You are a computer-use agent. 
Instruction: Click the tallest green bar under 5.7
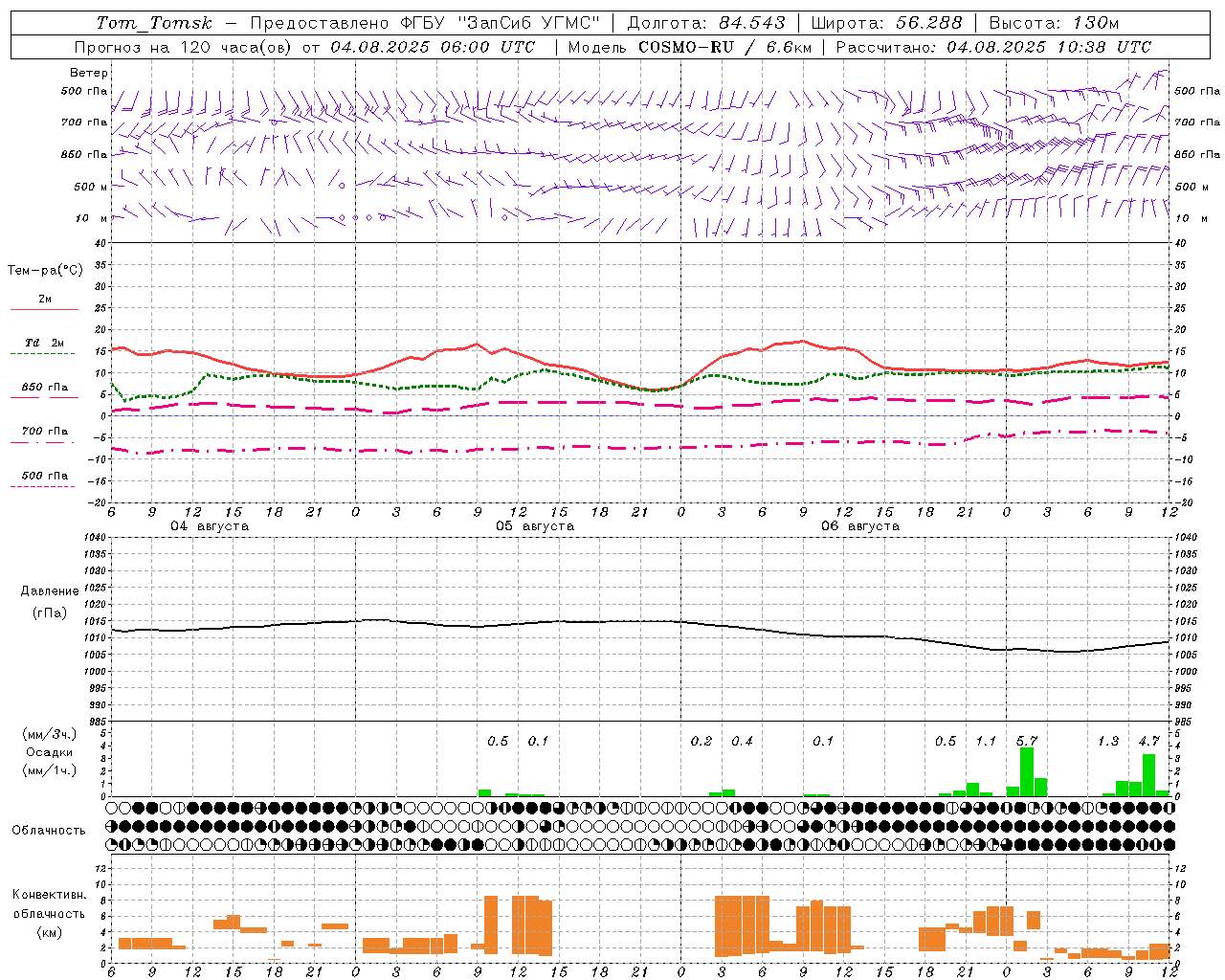(x=1027, y=771)
